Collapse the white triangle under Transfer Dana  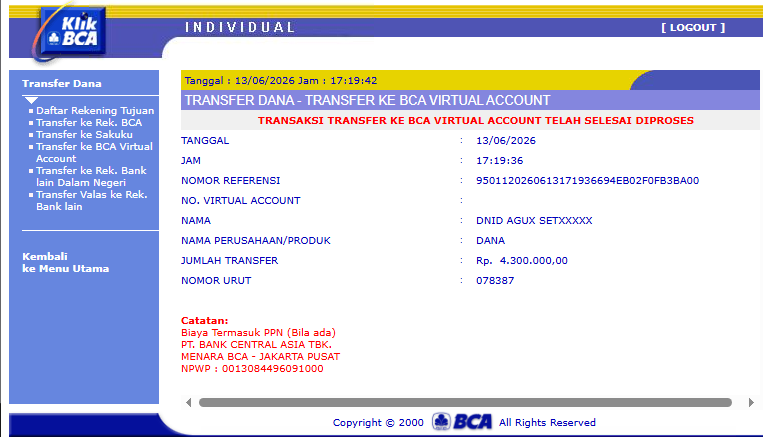click(31, 100)
